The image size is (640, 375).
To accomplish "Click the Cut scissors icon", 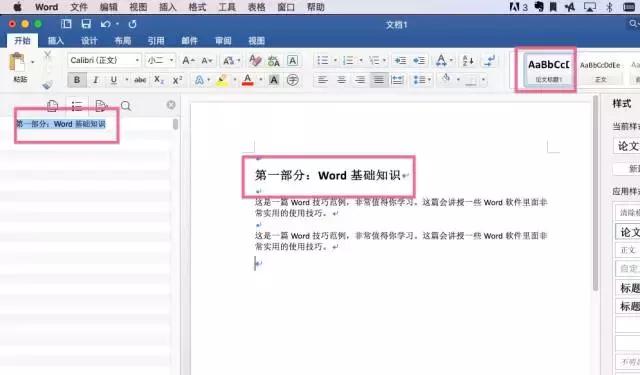I will click(47, 55).
